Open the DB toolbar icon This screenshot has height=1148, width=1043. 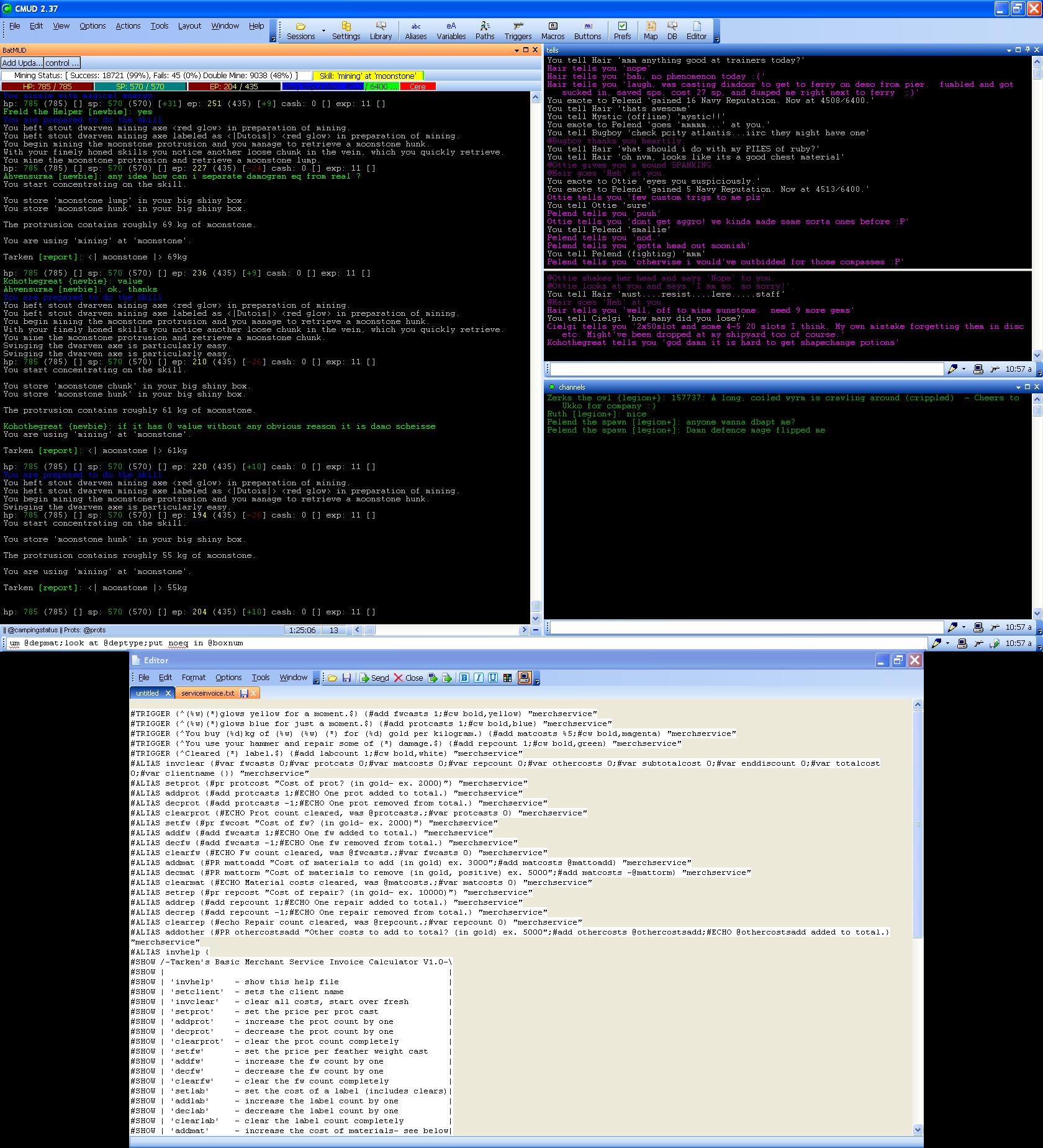(672, 30)
